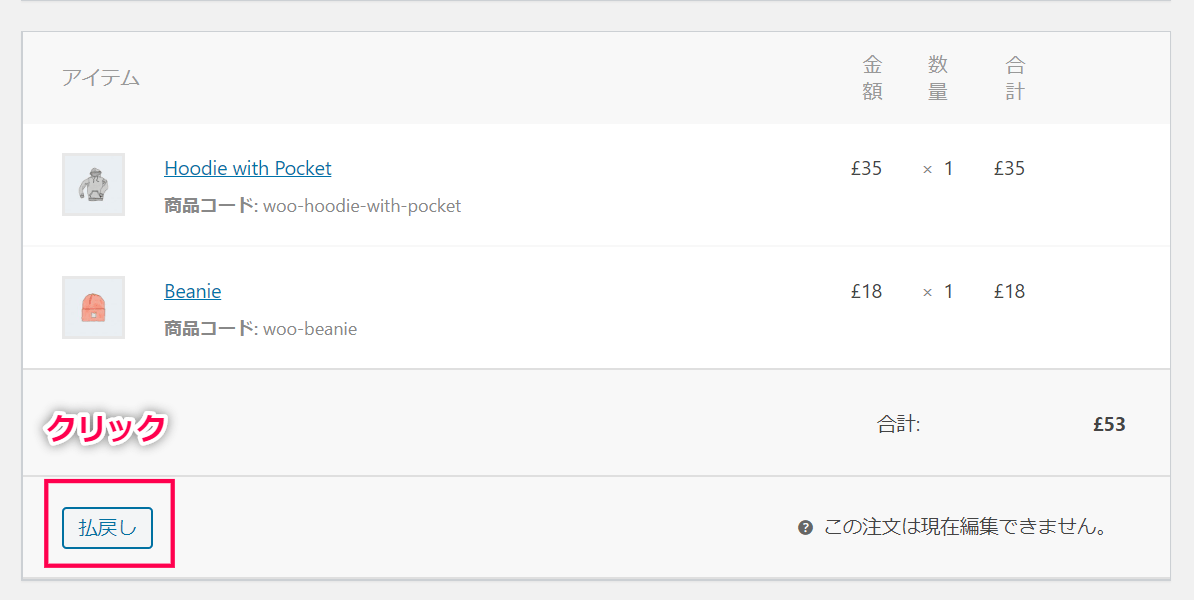Click the beanie quantity × 1

(938, 291)
